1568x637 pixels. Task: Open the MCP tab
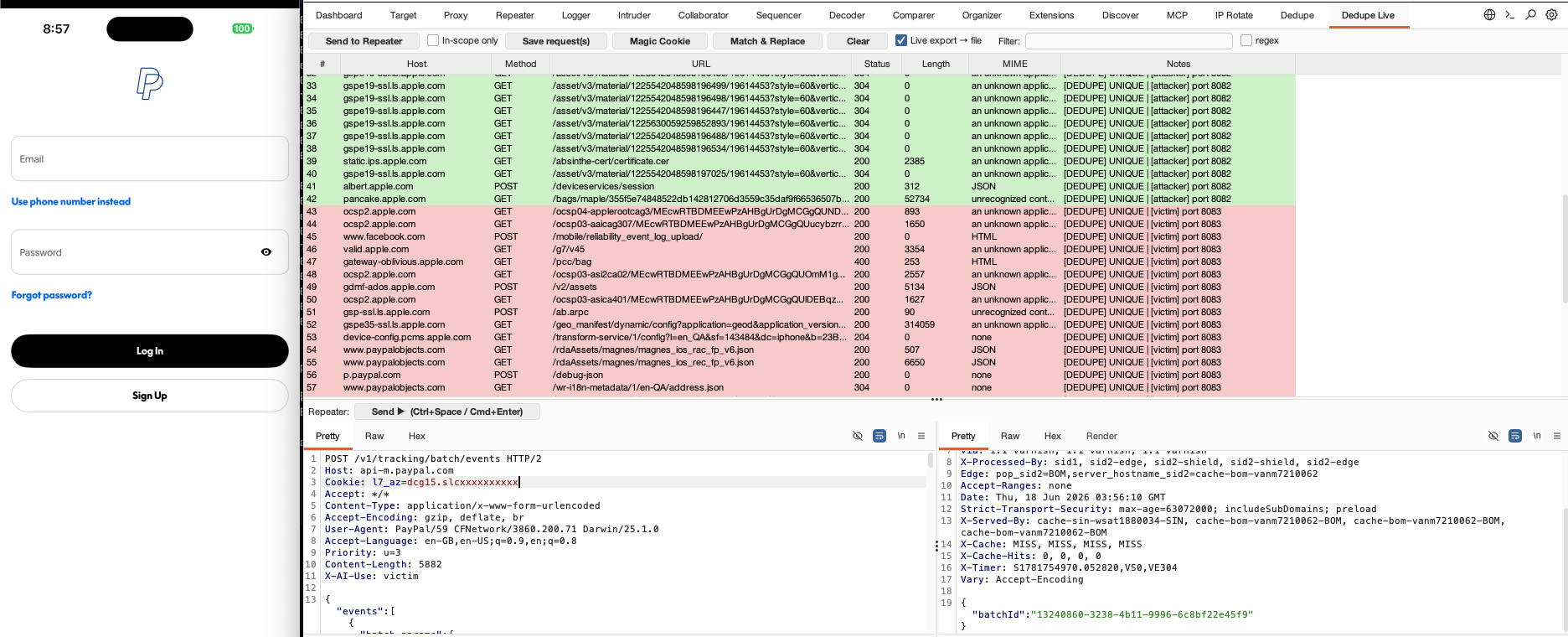pos(1177,15)
